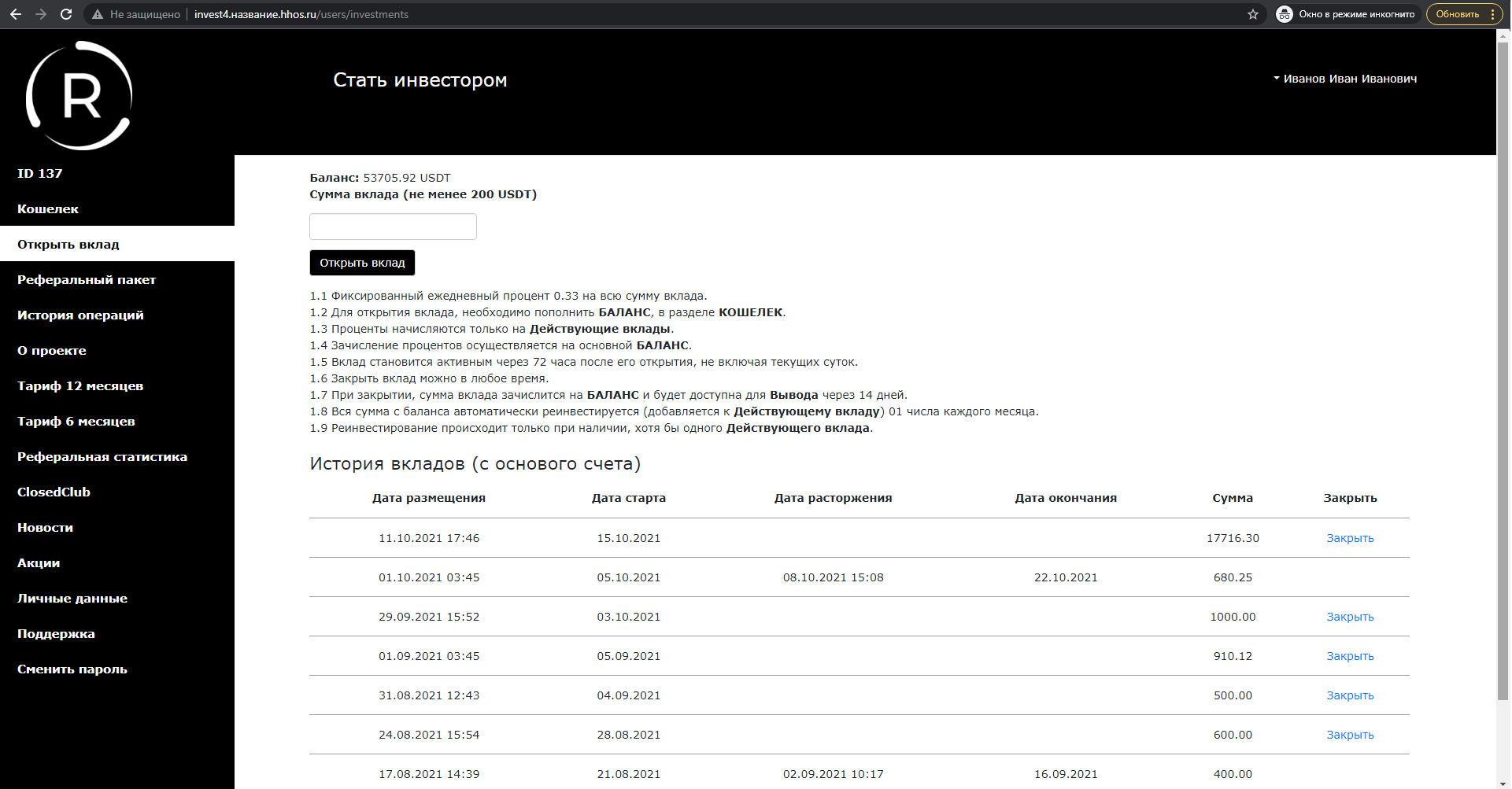Focus the deposit amount input field
Screen dimensions: 1512x789
click(x=393, y=227)
